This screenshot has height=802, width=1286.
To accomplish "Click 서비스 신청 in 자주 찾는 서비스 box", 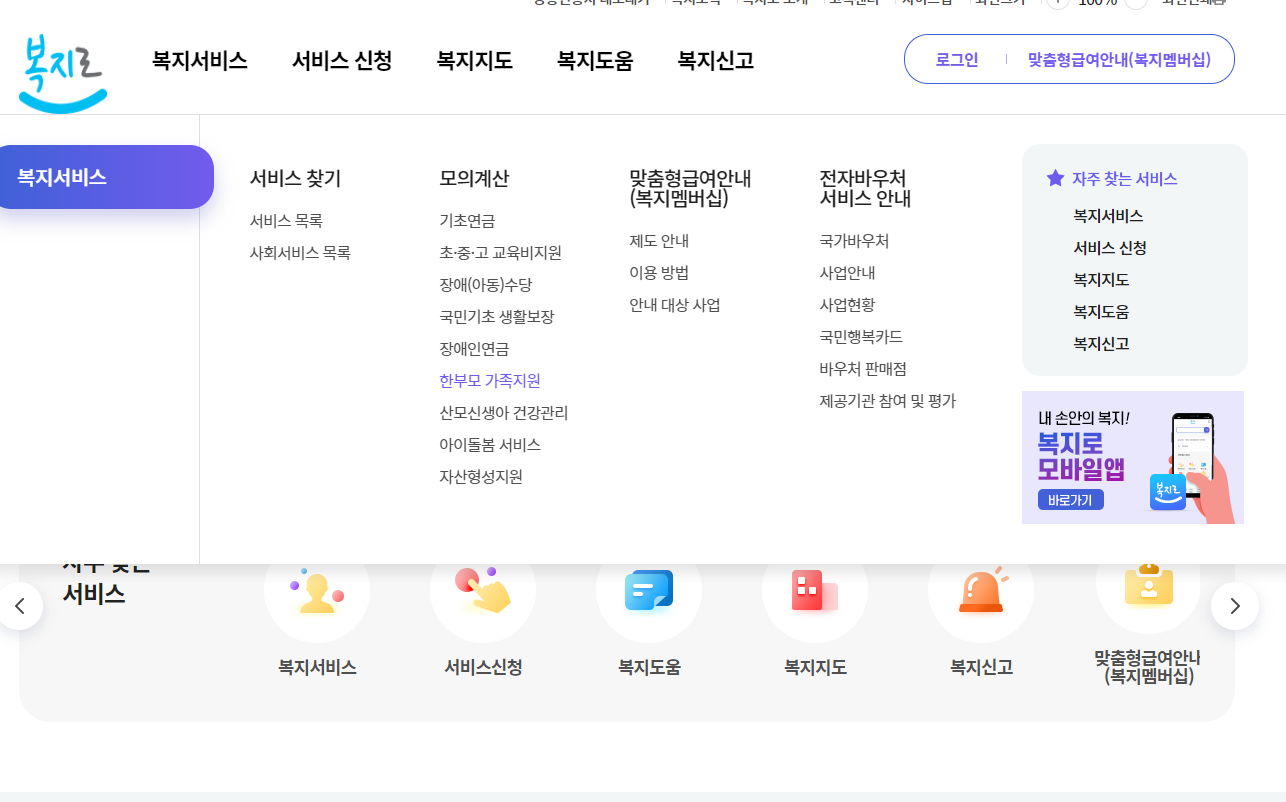I will tap(1110, 247).
